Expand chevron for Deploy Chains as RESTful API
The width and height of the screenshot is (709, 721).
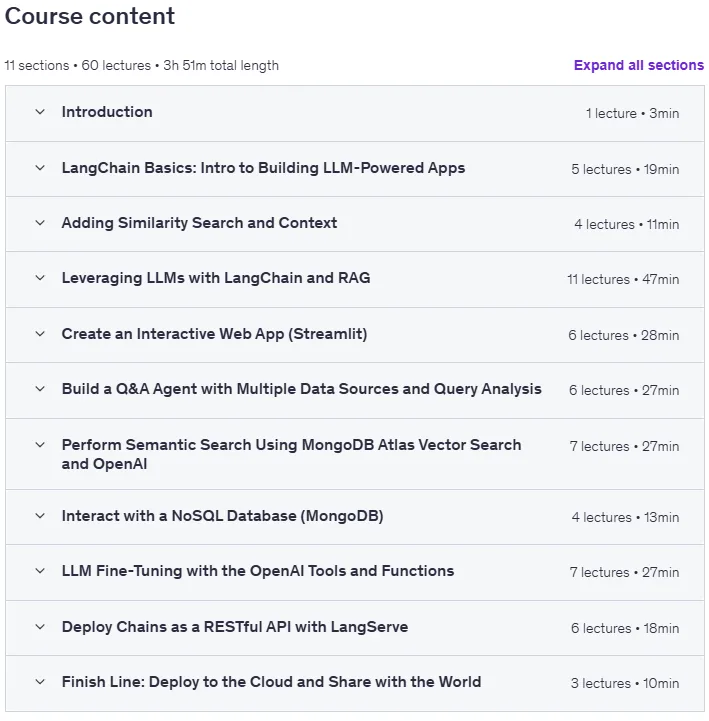pos(40,627)
